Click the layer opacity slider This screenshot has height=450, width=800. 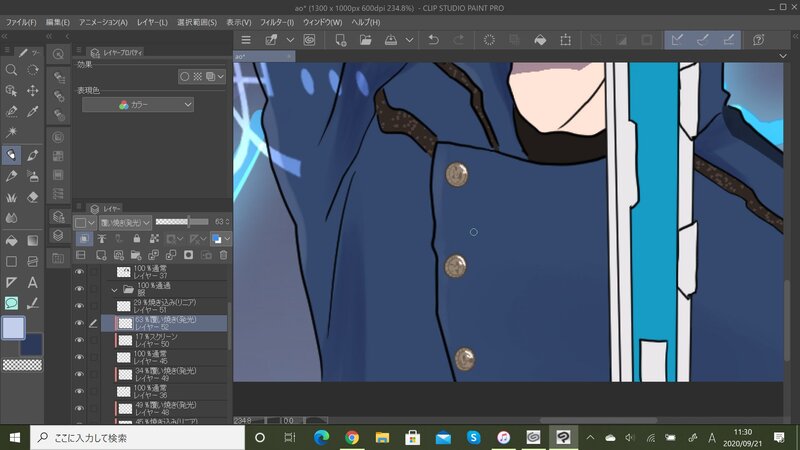182,222
